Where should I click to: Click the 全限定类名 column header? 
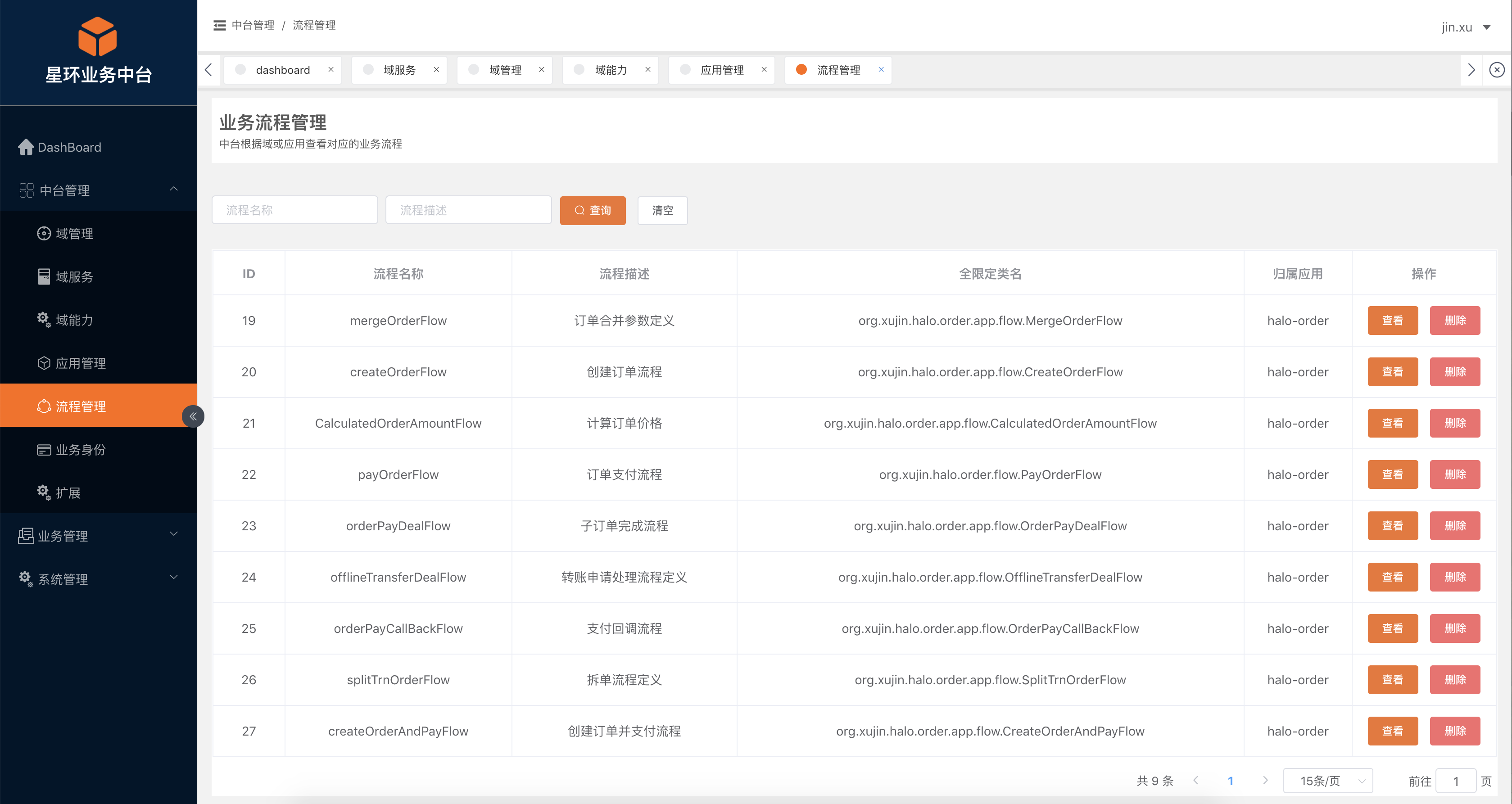[990, 274]
